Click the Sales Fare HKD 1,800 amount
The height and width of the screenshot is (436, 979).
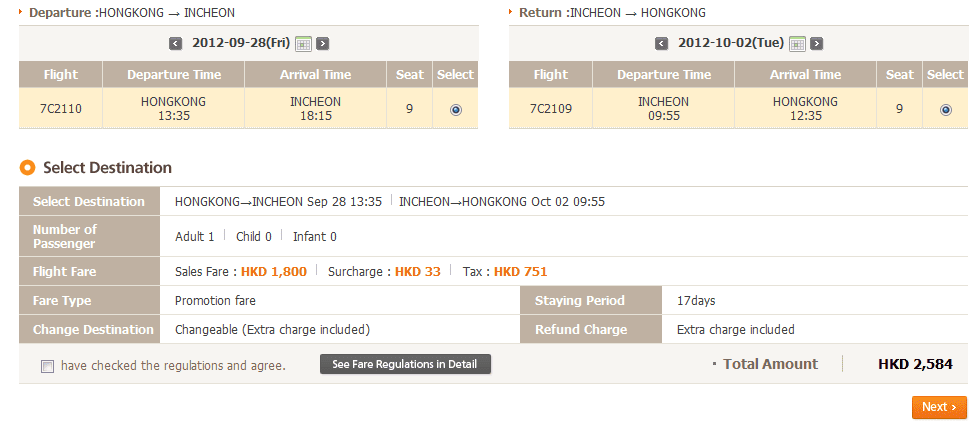tap(273, 271)
